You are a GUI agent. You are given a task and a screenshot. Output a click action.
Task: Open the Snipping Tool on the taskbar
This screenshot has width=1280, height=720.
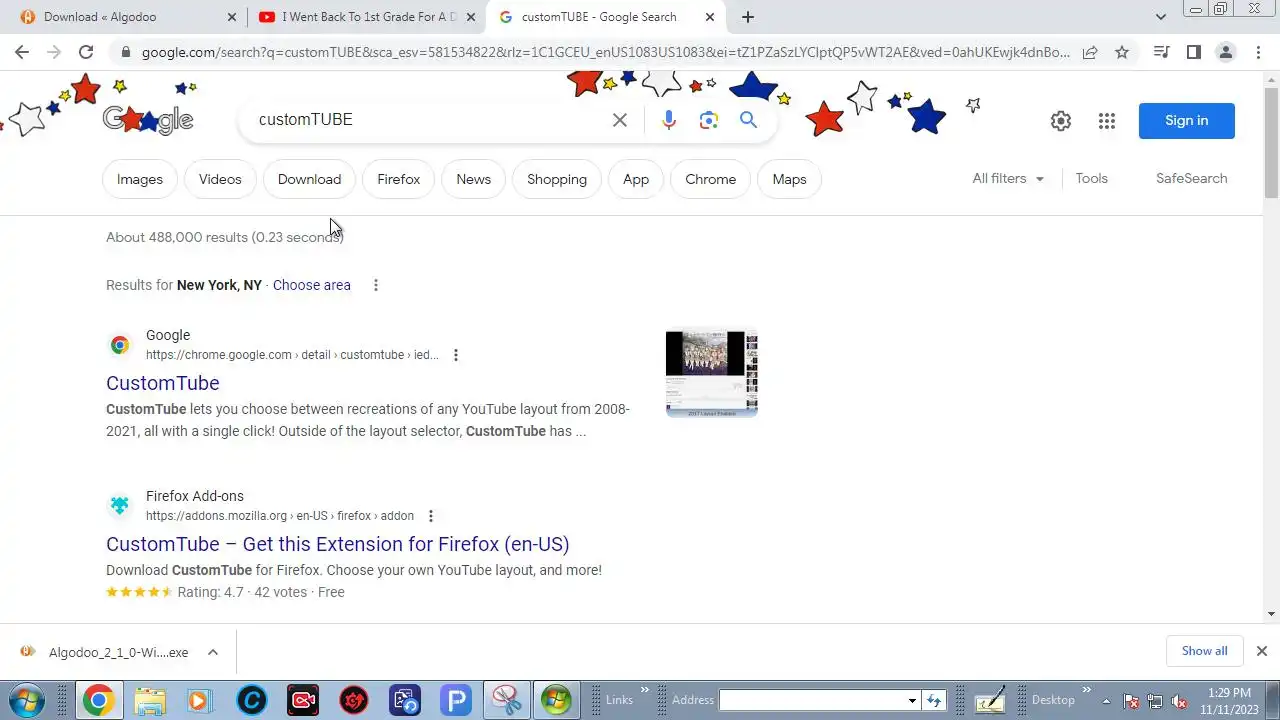pyautogui.click(x=507, y=700)
